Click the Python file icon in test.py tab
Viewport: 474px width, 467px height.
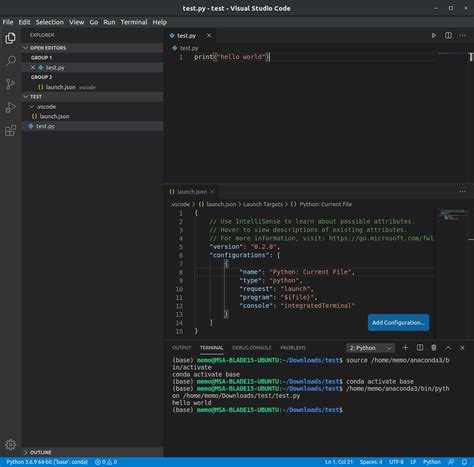point(172,35)
